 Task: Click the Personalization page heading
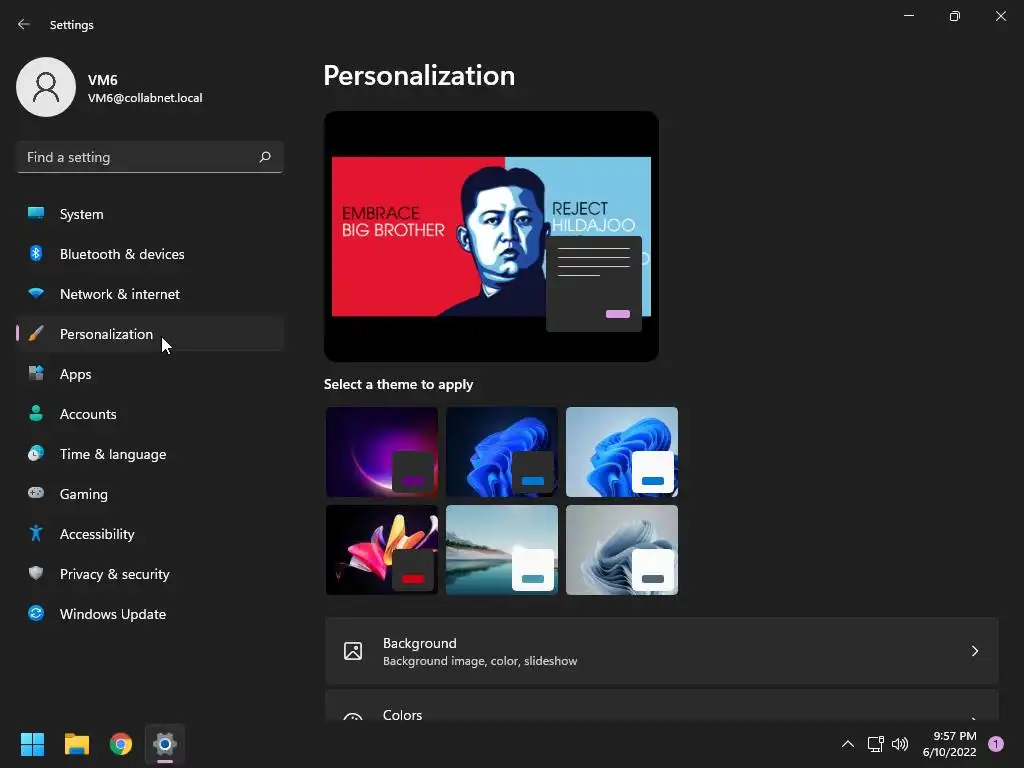click(x=419, y=76)
